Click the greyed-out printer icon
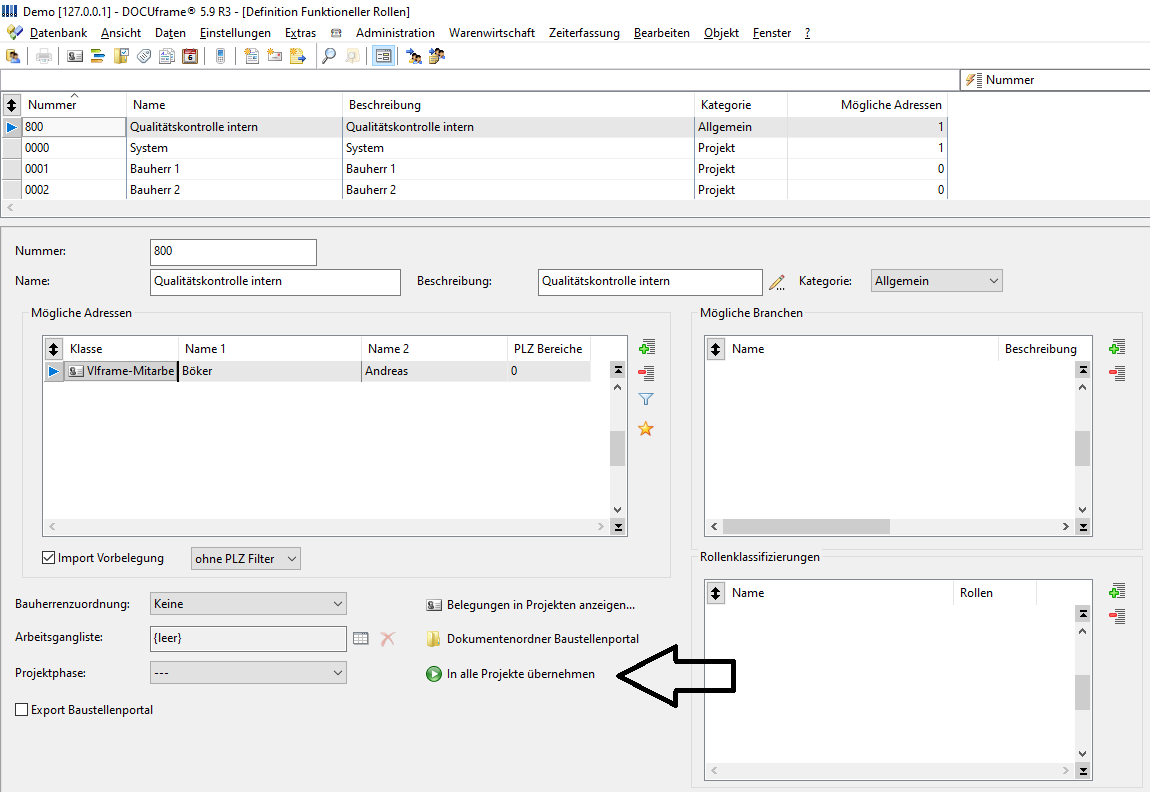 tap(44, 56)
